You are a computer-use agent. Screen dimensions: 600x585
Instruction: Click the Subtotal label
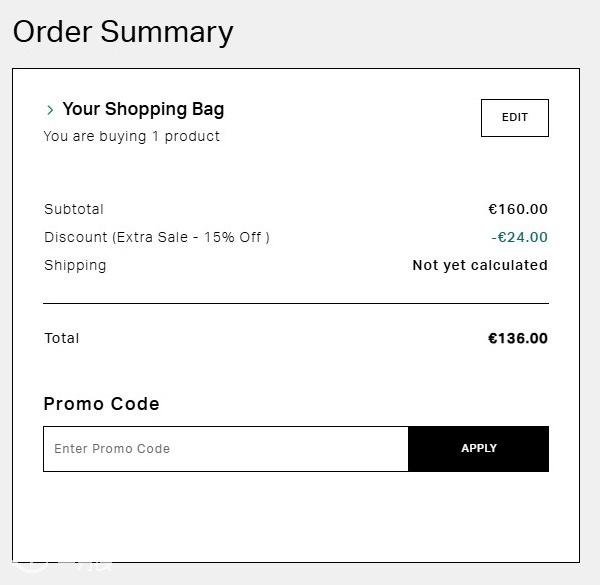(x=74, y=209)
